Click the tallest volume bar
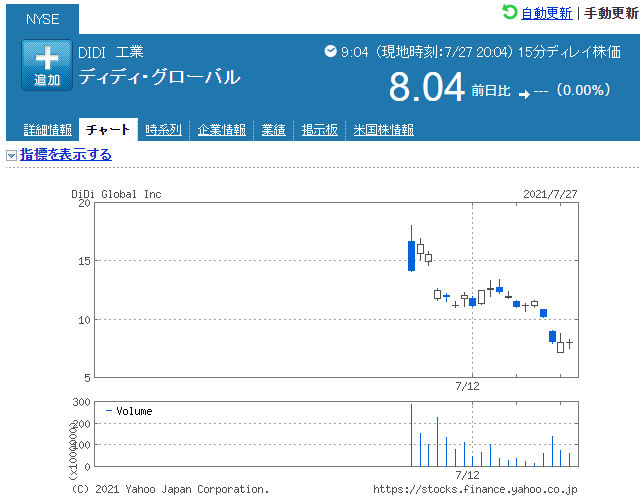This screenshot has height=500, width=643. click(x=411, y=435)
